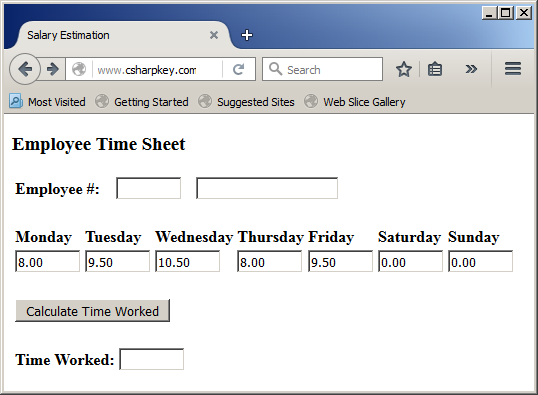Click the site identity globe icon
The height and width of the screenshot is (395, 538).
(x=79, y=69)
